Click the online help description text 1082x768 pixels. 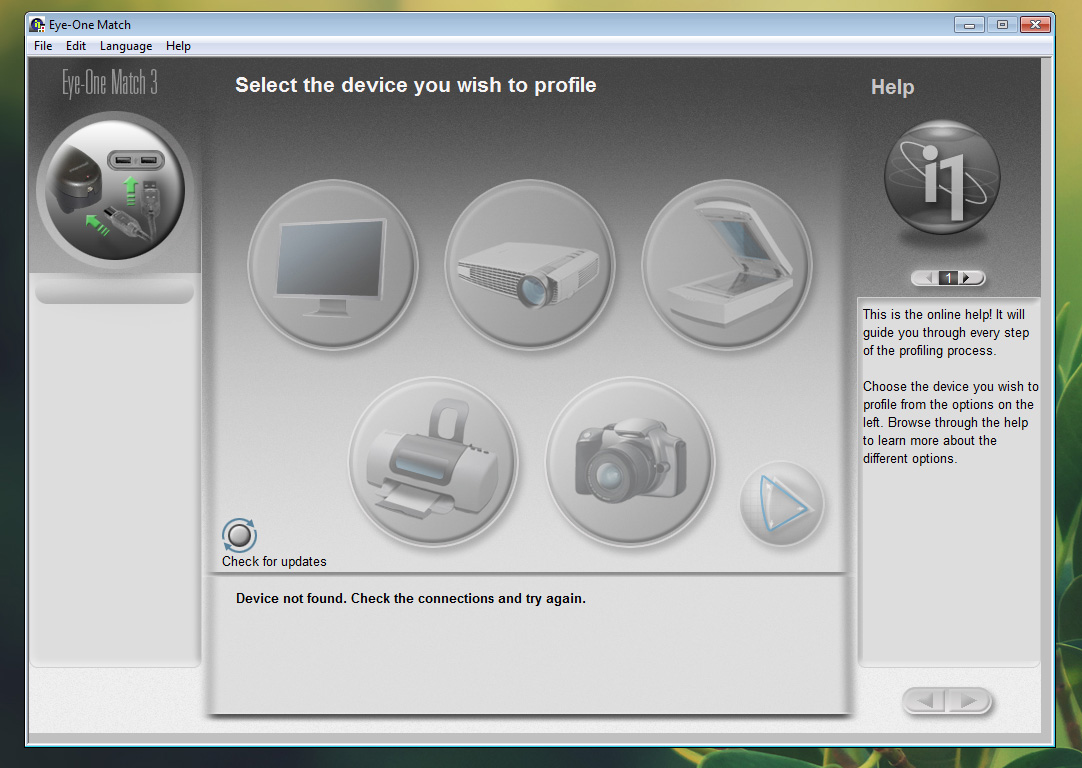pos(950,386)
